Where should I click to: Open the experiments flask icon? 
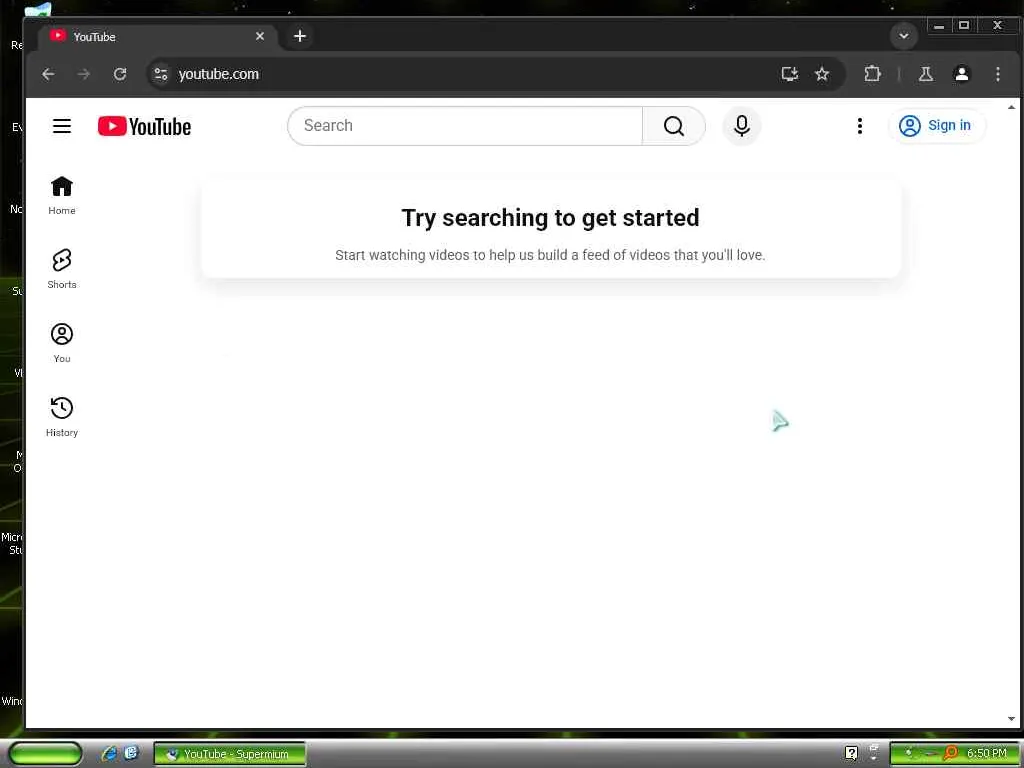tap(925, 74)
